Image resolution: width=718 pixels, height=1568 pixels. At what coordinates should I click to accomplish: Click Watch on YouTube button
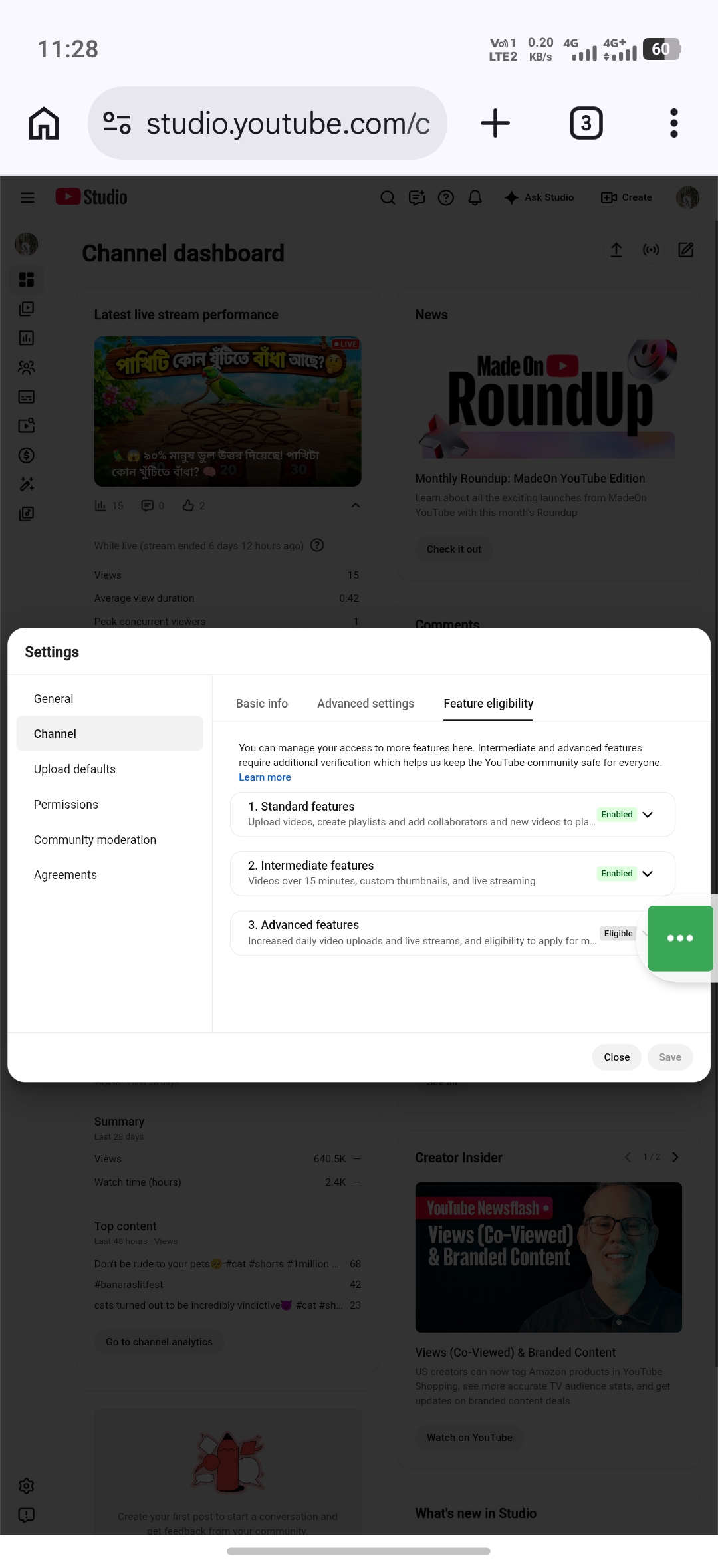pos(469,1438)
